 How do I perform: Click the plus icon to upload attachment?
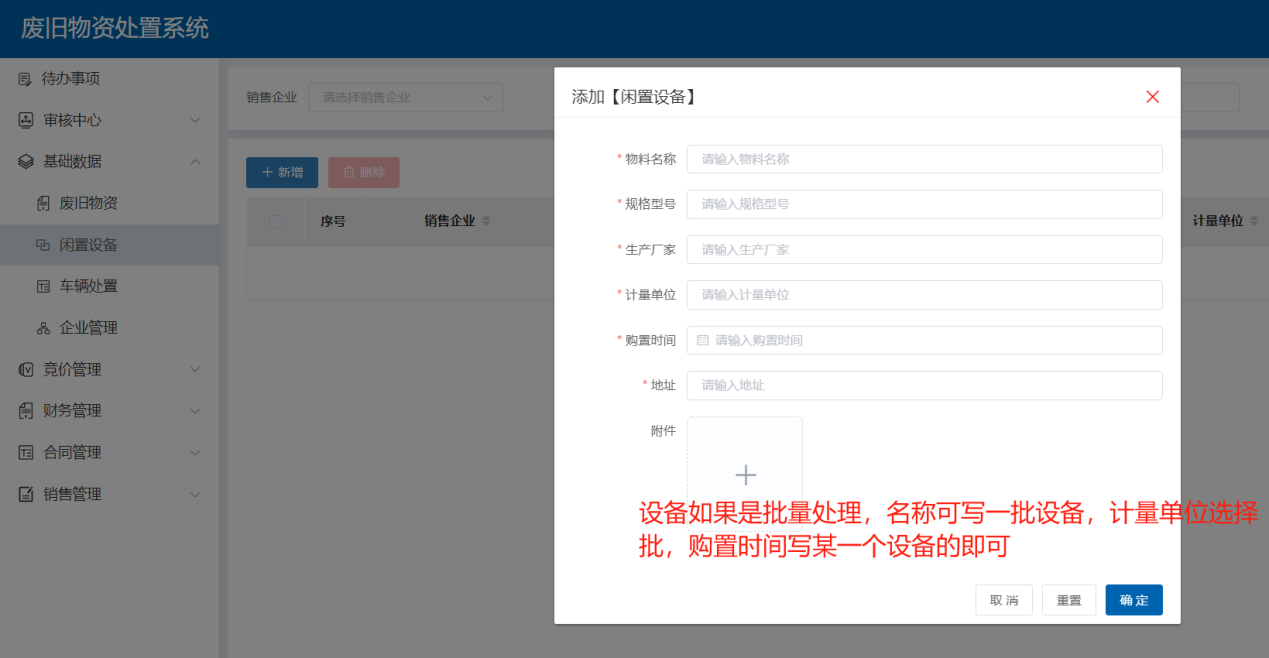pos(745,474)
